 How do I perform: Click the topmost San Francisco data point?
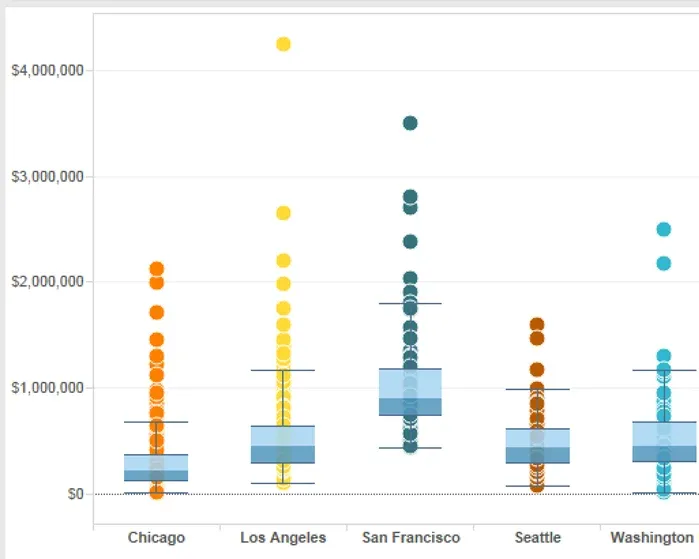click(x=410, y=123)
